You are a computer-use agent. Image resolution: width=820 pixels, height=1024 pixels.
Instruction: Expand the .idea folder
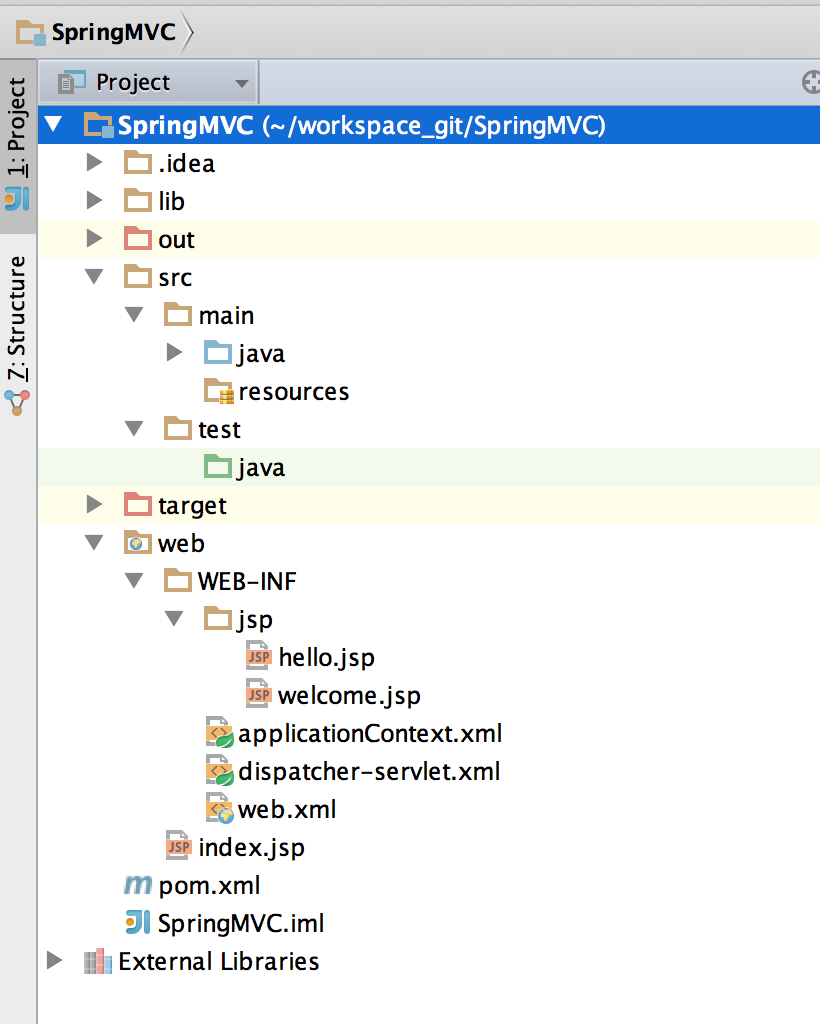pos(95,163)
